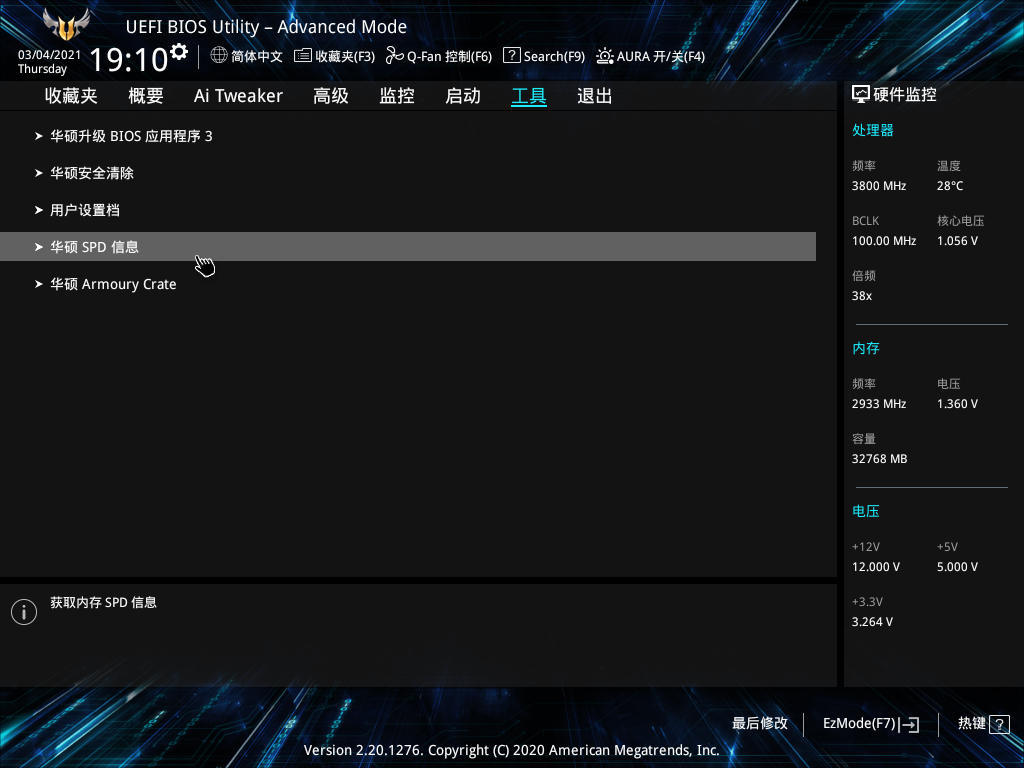The image size is (1024, 768).
Task: Click the info icon near 获取内存 SPD 信息
Action: coord(23,611)
